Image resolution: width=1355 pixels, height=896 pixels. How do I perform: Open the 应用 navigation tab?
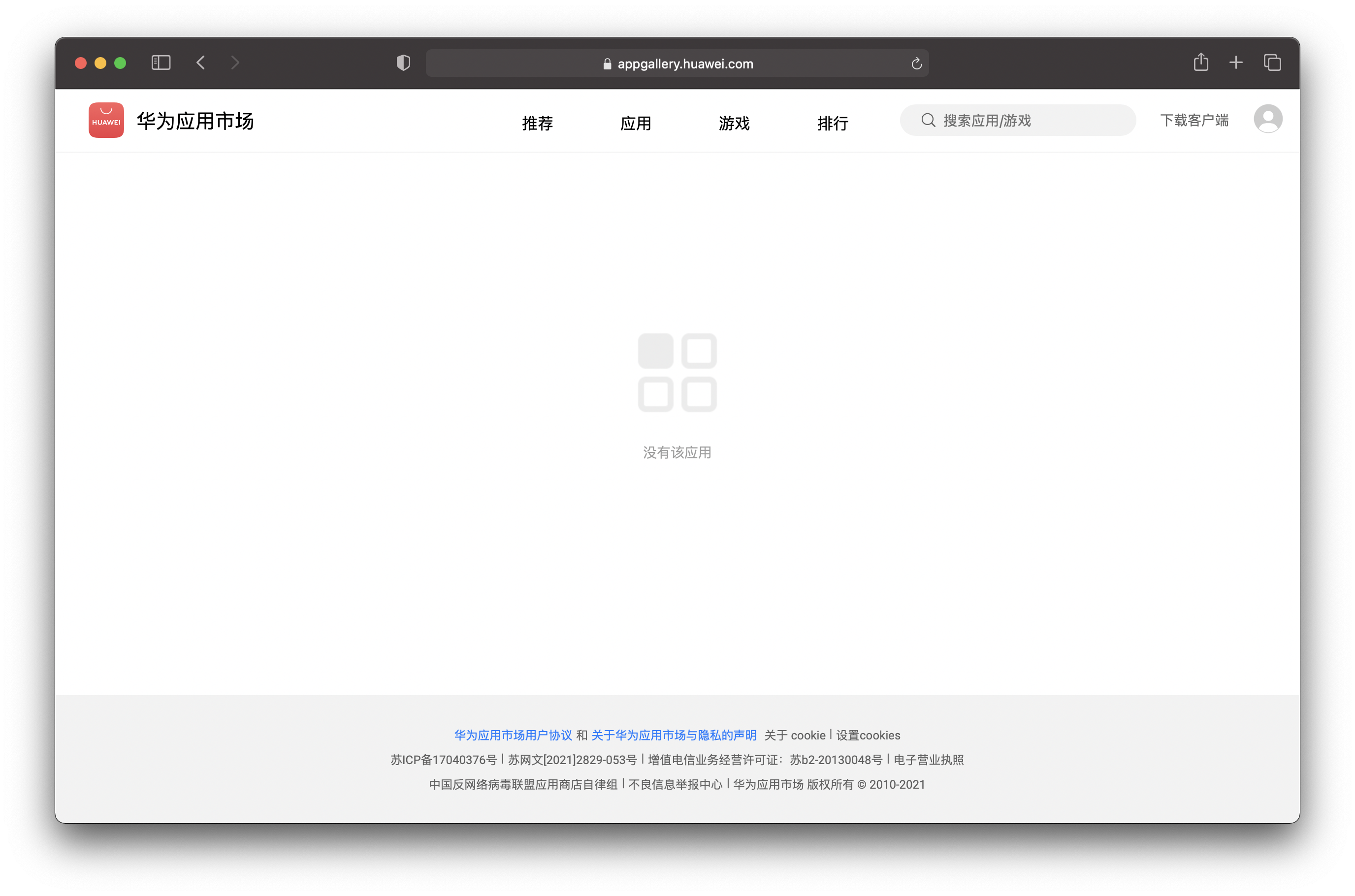click(x=636, y=123)
